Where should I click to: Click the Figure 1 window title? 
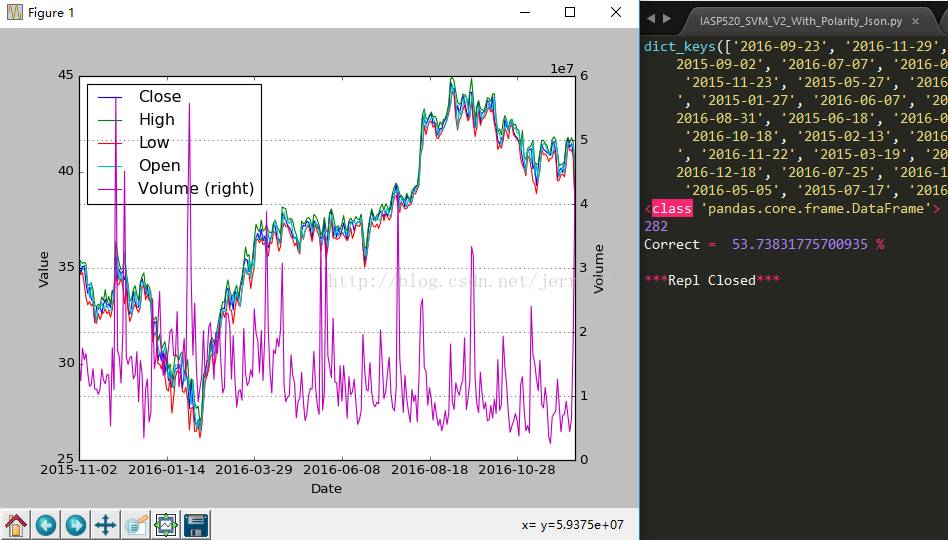point(51,13)
